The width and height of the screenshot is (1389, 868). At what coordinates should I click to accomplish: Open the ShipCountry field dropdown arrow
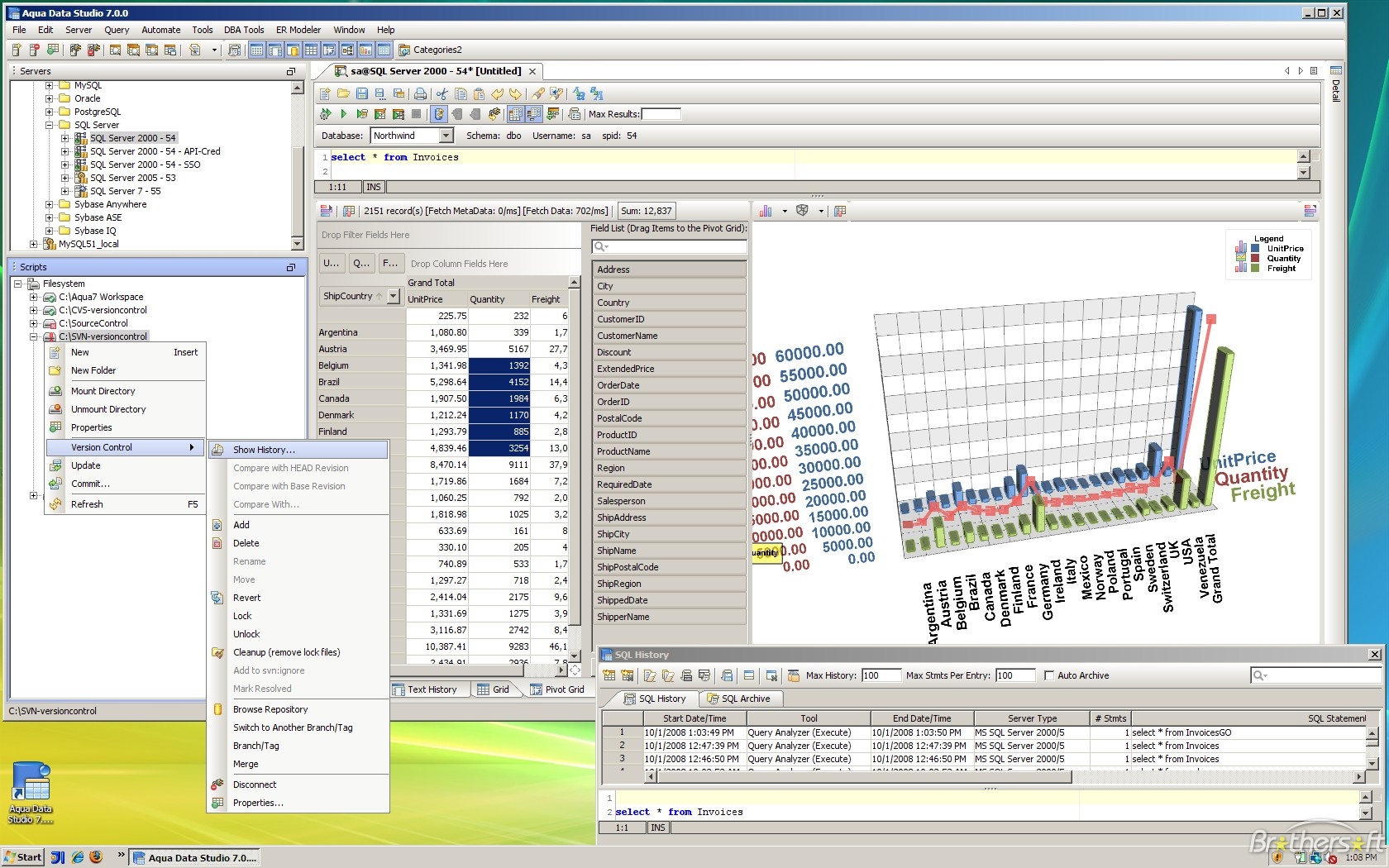tap(394, 296)
